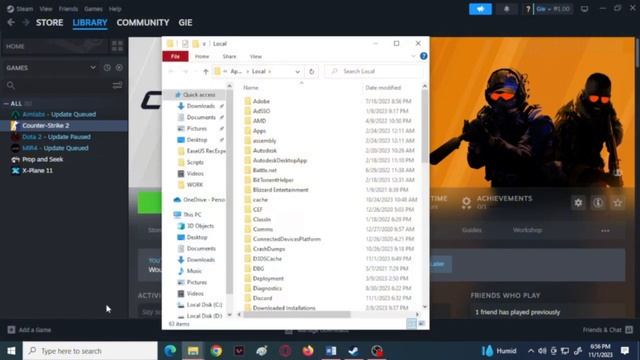This screenshot has width=640, height=360.
Task: Open File Explorer help question icon
Action: (424, 56)
